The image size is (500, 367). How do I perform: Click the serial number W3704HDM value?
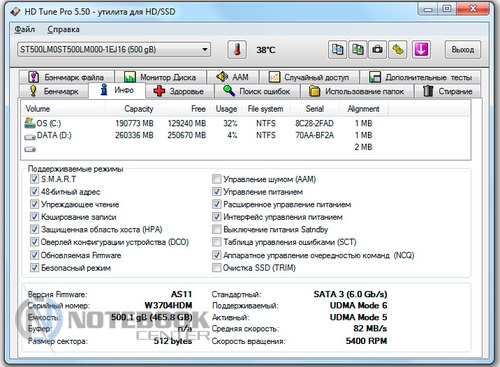tap(168, 306)
